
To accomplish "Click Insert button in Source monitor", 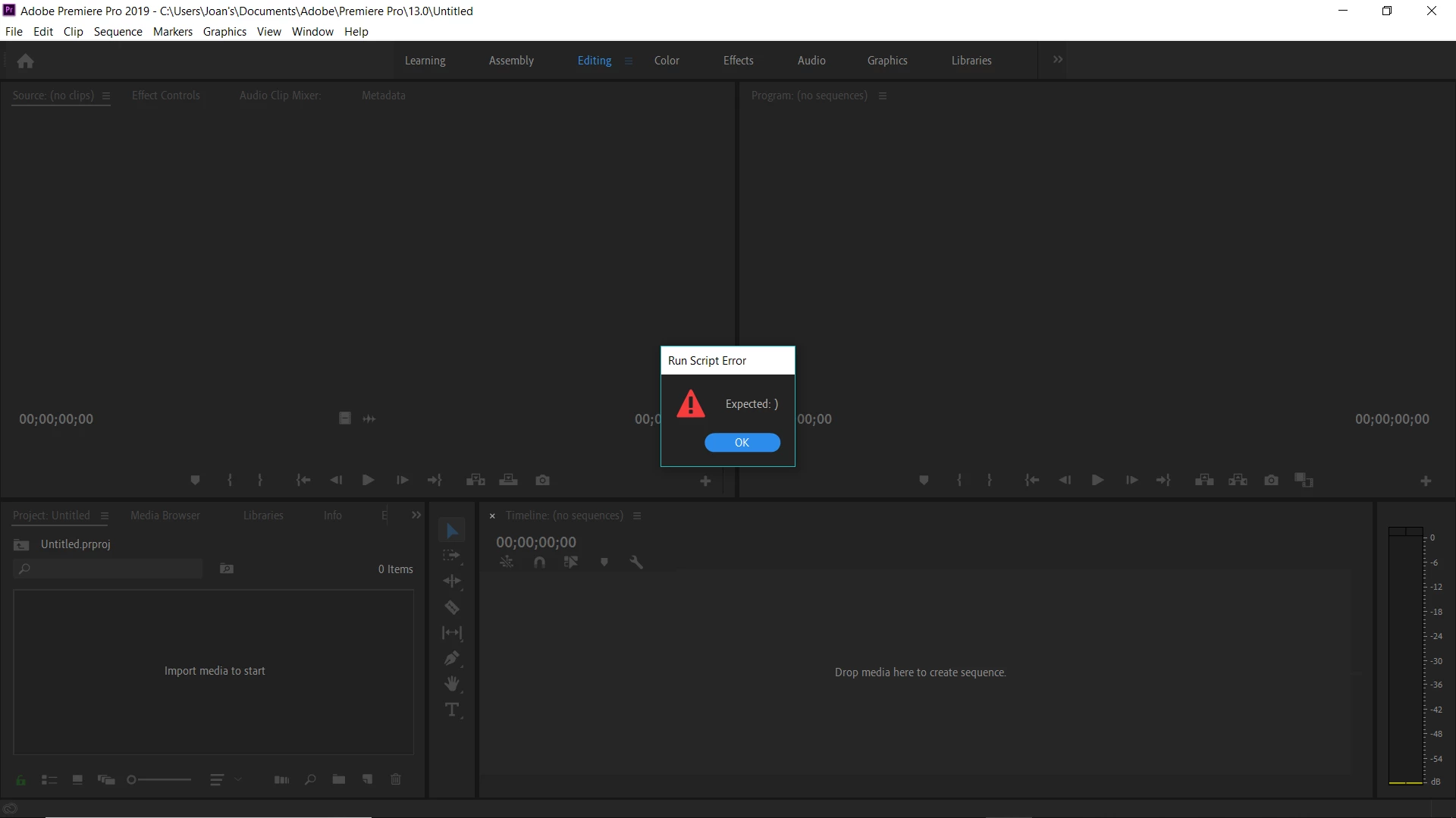I will (x=475, y=481).
